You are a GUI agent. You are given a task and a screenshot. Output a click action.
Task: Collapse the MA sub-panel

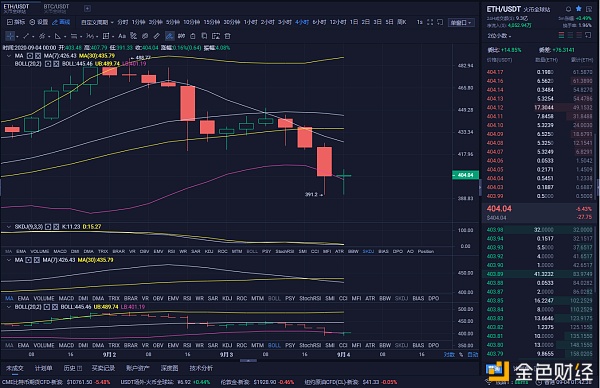[x=9, y=260]
